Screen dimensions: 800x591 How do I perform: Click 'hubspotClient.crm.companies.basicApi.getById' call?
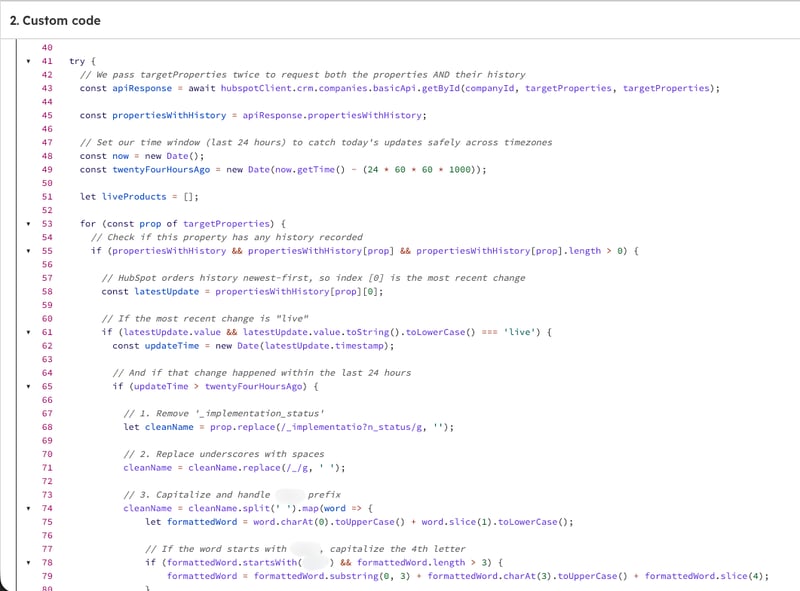(340, 88)
